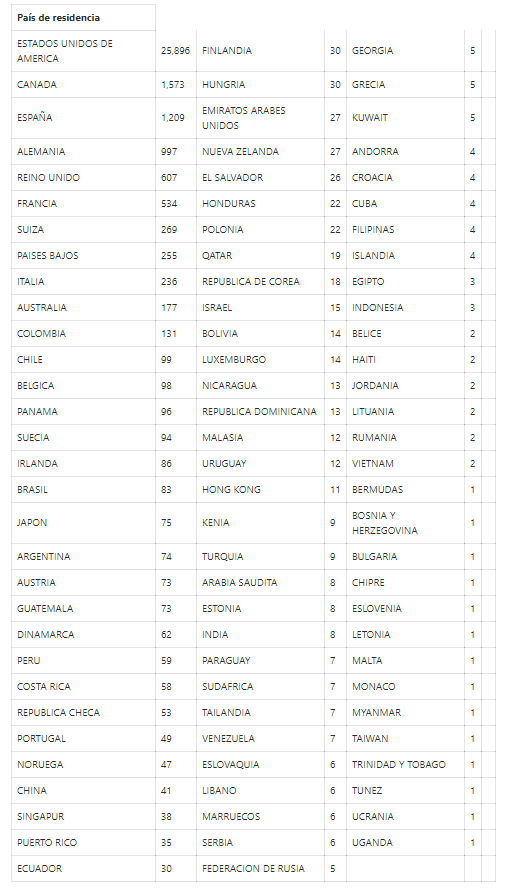This screenshot has height=890, width=513.
Task: Select the BOSNIA Y HERZEGOVINA cell
Action: click(x=405, y=523)
